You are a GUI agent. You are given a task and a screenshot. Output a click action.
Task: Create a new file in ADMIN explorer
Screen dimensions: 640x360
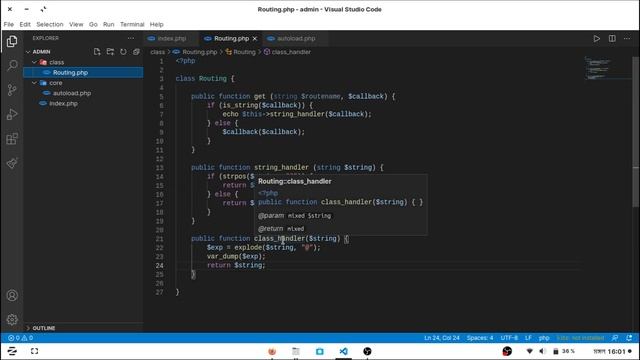(x=97, y=52)
